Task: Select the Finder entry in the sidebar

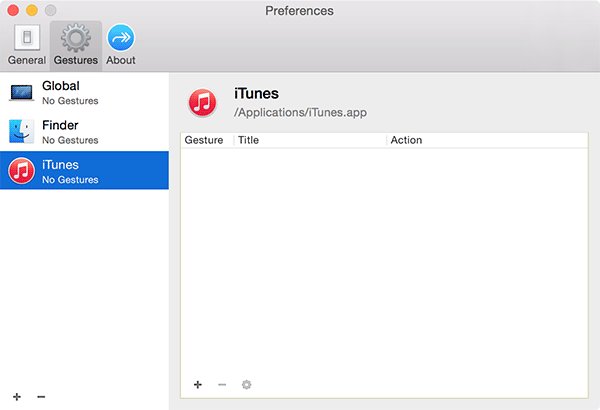Action: point(84,132)
